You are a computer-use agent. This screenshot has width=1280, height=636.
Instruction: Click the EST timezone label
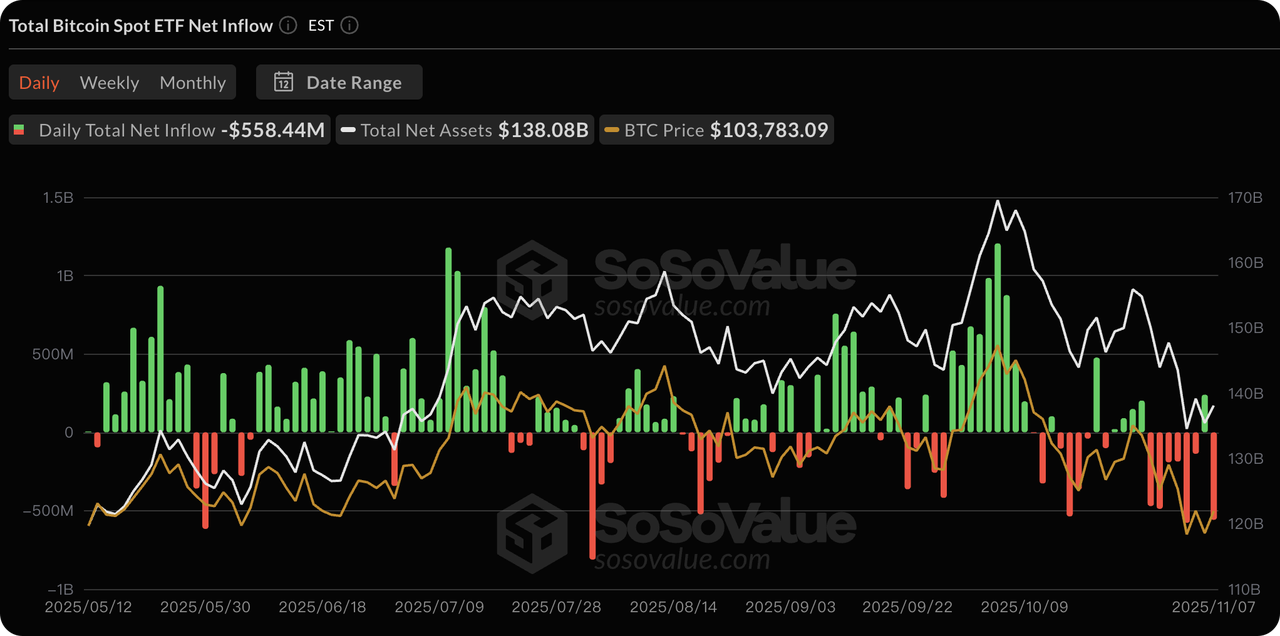[321, 26]
